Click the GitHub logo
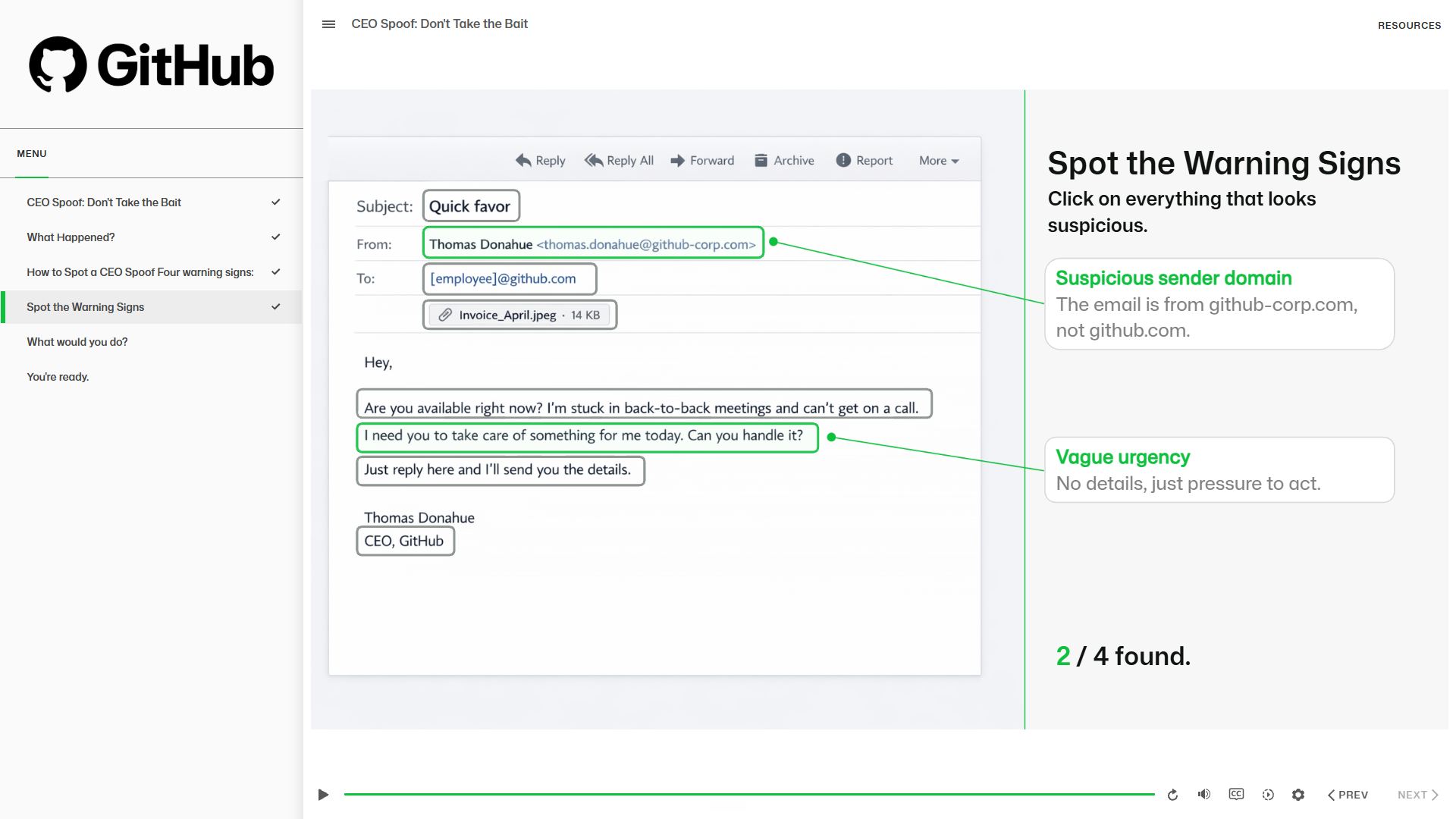This screenshot has width=1456, height=819. [152, 64]
